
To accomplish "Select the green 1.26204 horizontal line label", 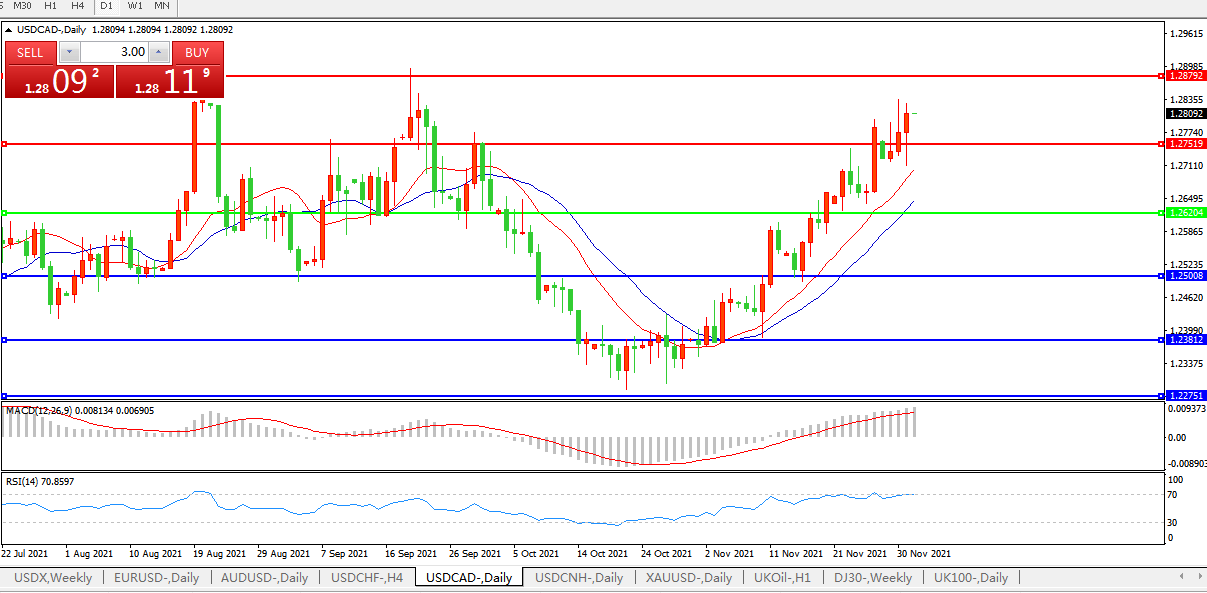I will (x=1186, y=213).
